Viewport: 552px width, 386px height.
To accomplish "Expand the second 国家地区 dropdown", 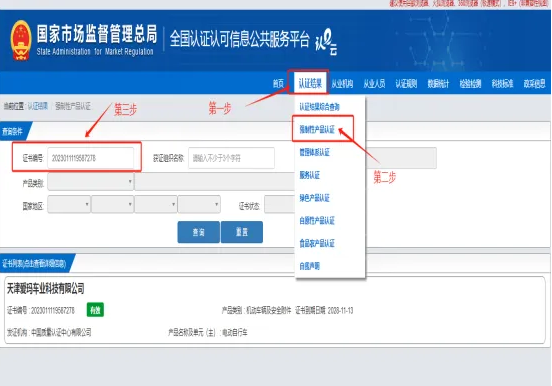I will pyautogui.click(x=112, y=205).
